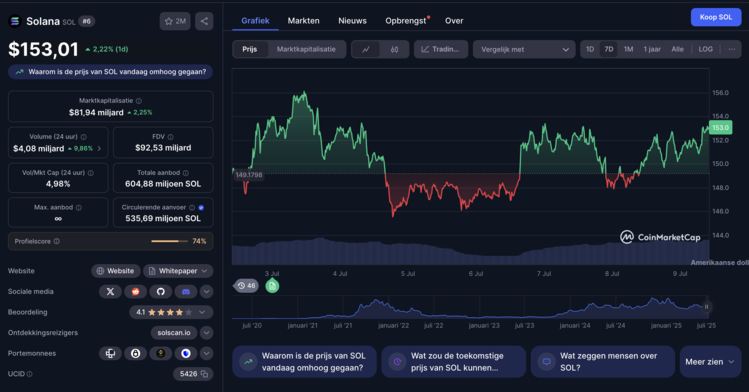Click Vol/Mkt Cap info icon
Screen dimensions: 749x392
pos(91,173)
